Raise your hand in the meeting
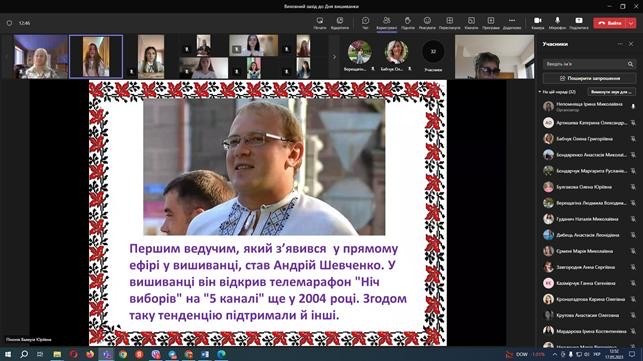Image resolution: width=643 pixels, height=361 pixels. pyautogui.click(x=408, y=23)
